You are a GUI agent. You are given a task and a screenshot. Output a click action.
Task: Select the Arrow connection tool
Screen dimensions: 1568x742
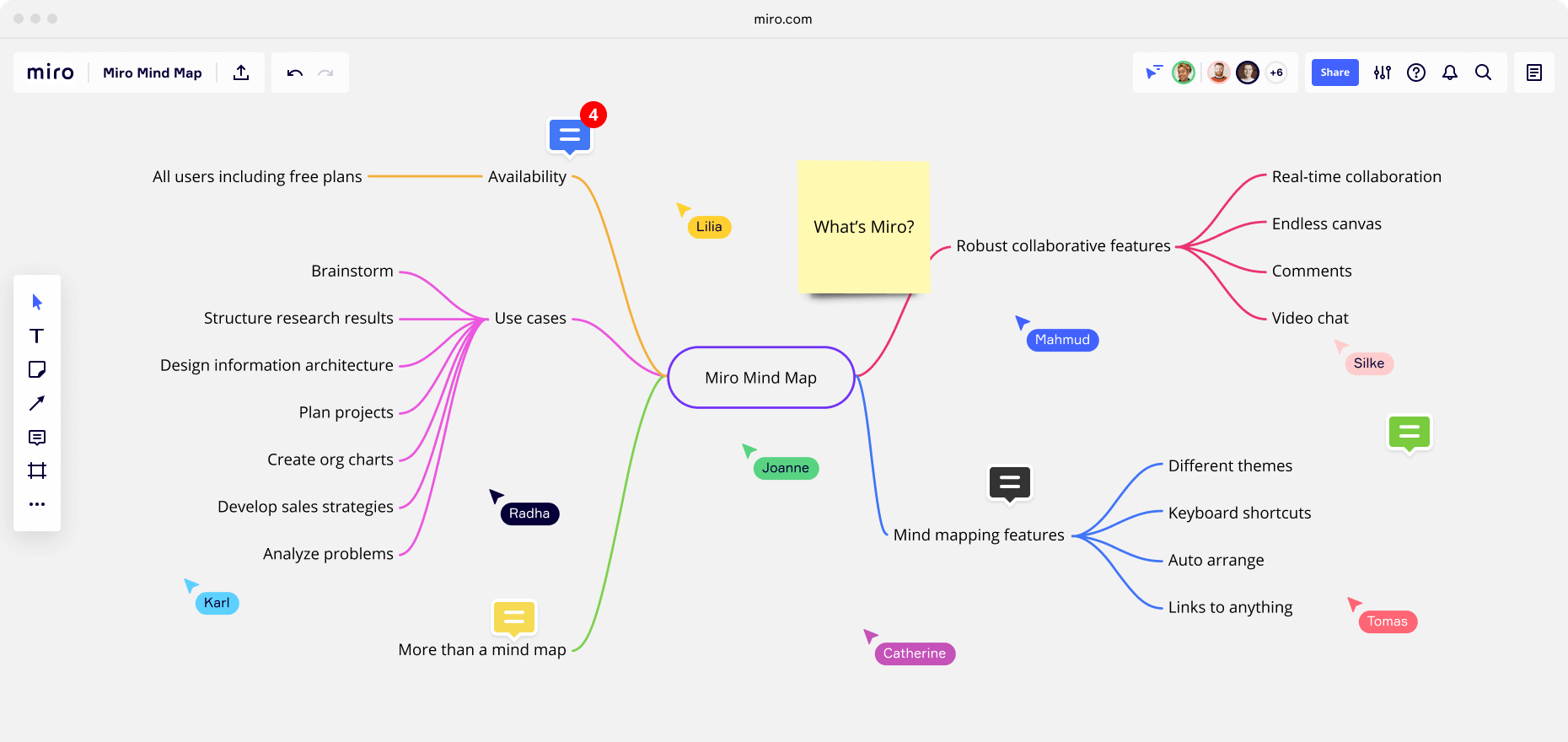pos(37,403)
